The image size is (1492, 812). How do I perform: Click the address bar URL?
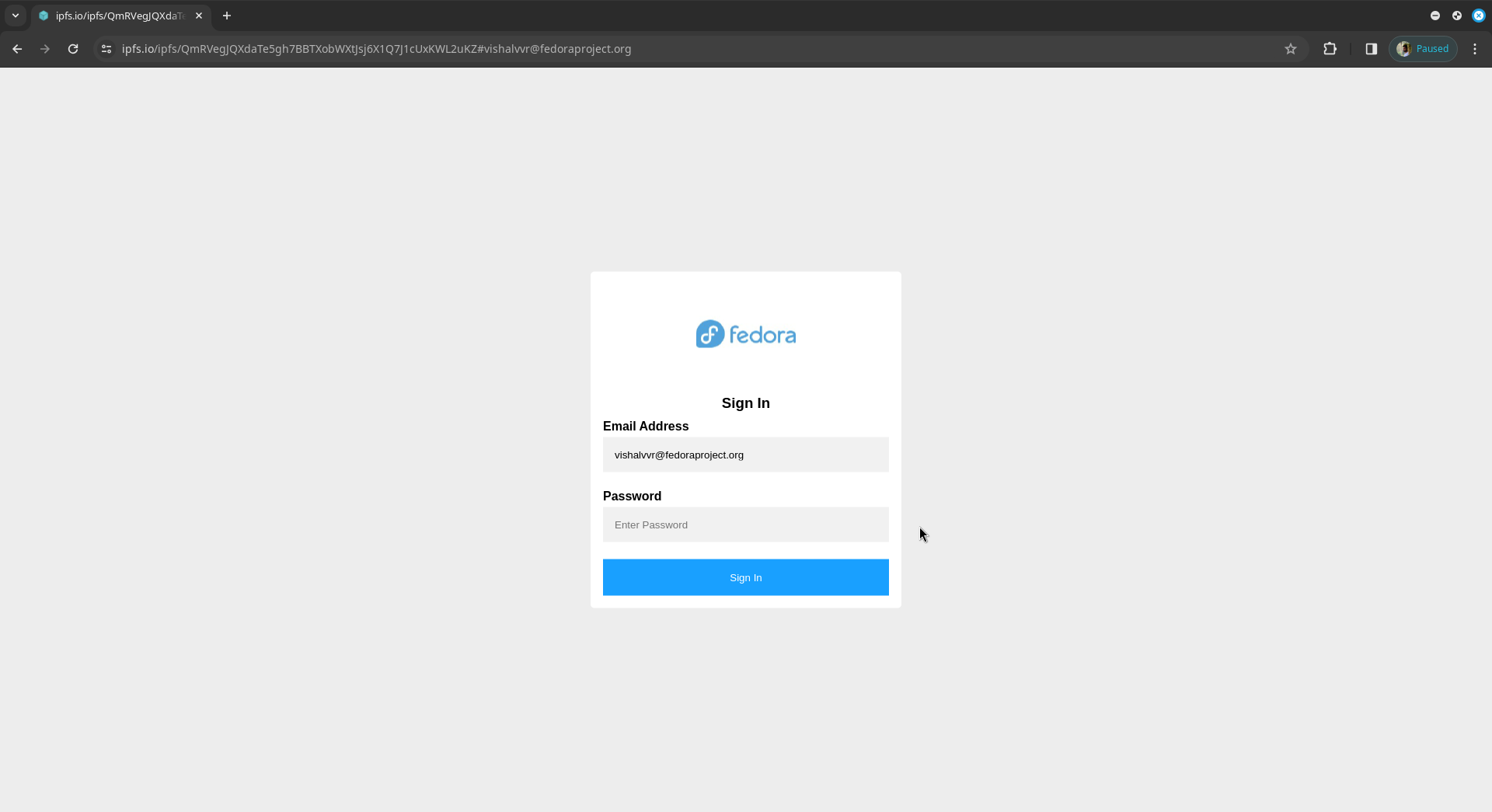pos(376,49)
